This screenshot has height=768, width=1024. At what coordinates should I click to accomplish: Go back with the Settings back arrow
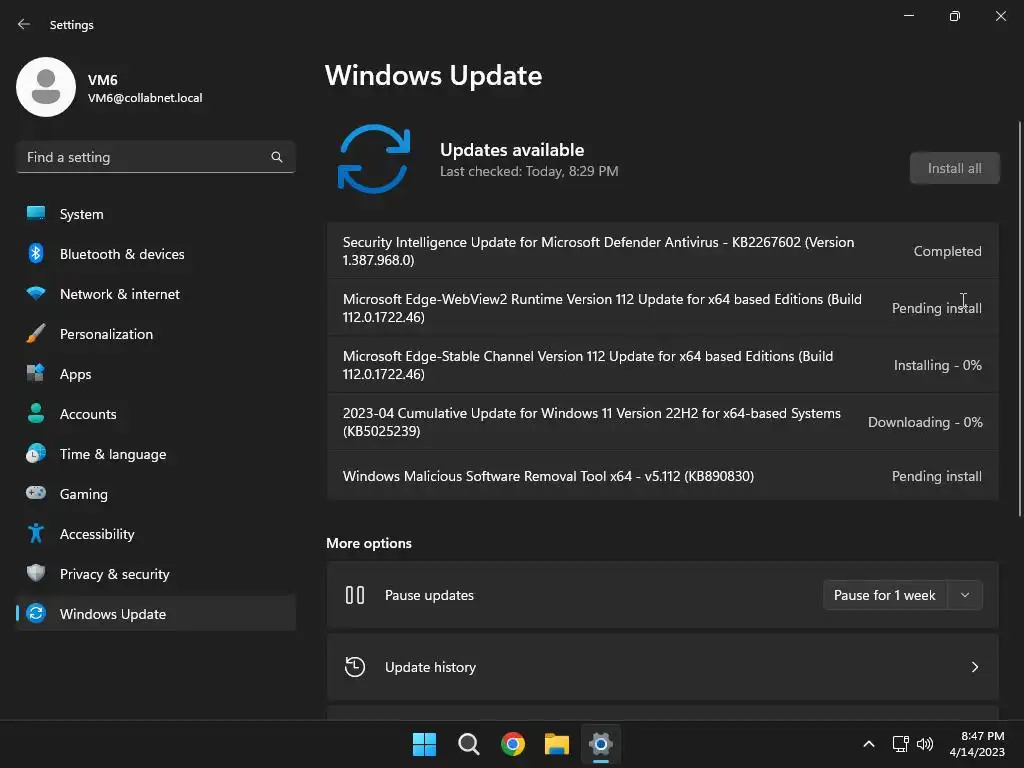pyautogui.click(x=24, y=24)
